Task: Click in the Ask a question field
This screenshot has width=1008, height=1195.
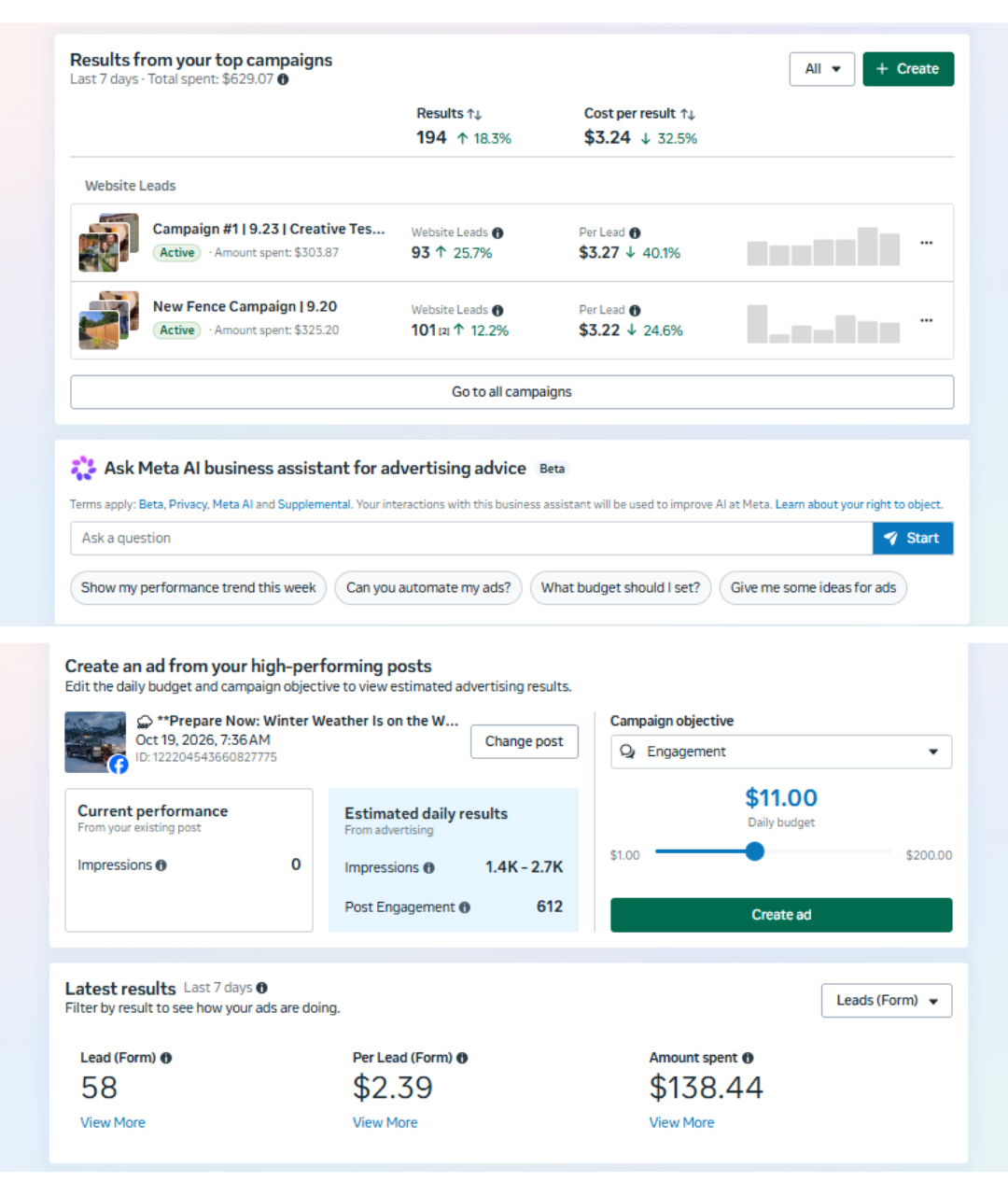Action: pyautogui.click(x=471, y=539)
